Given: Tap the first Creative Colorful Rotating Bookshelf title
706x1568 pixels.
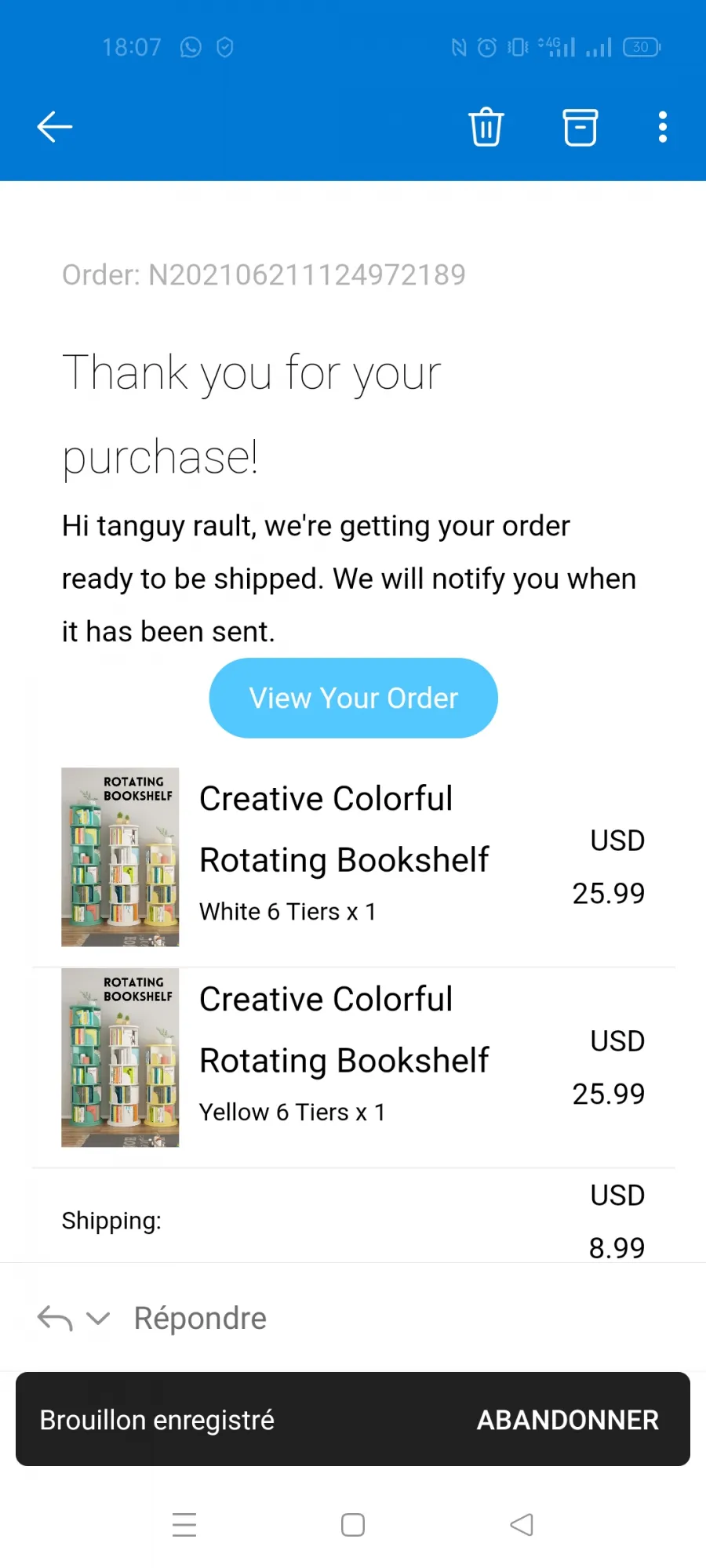Looking at the screenshot, I should pyautogui.click(x=344, y=829).
